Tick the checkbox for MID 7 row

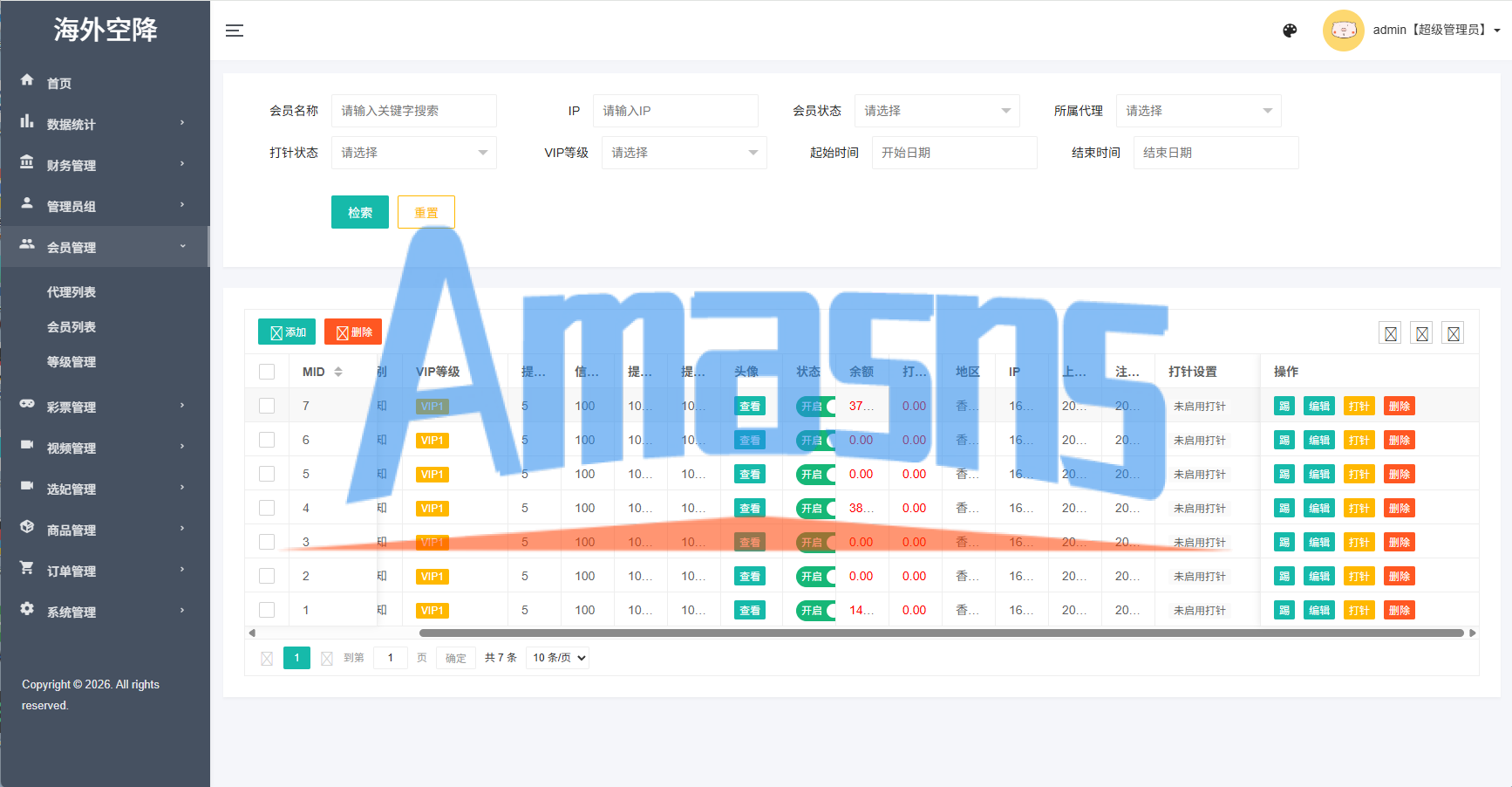pyautogui.click(x=267, y=406)
